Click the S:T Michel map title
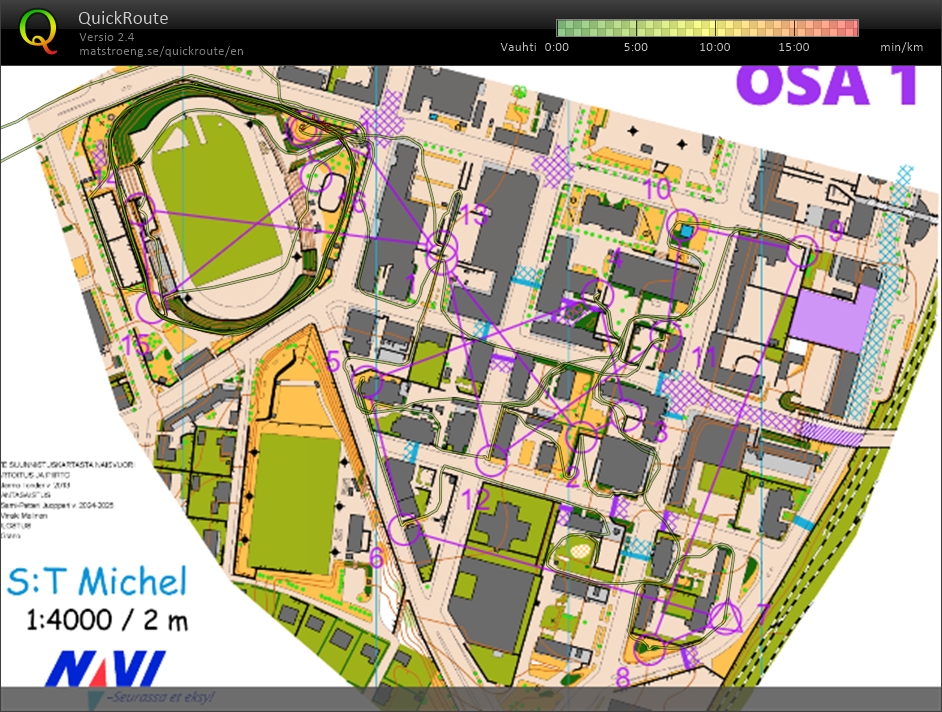Image resolution: width=942 pixels, height=712 pixels. click(96, 580)
